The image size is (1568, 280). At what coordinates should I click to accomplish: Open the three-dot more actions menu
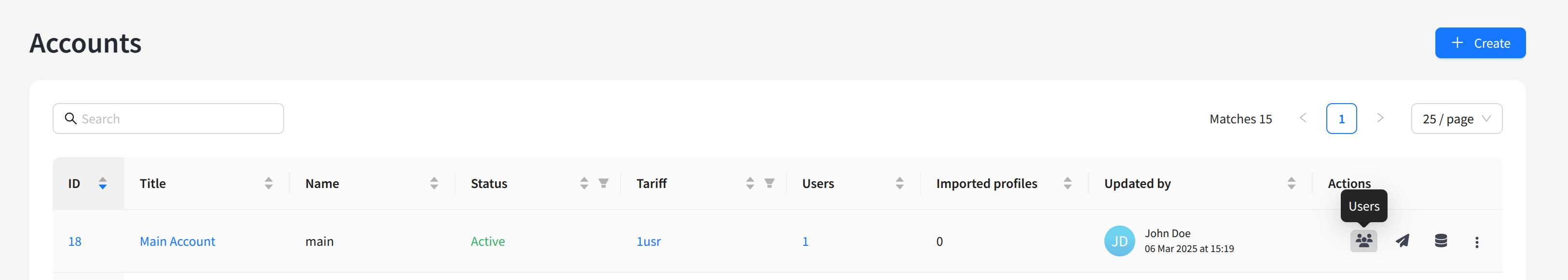point(1477,242)
